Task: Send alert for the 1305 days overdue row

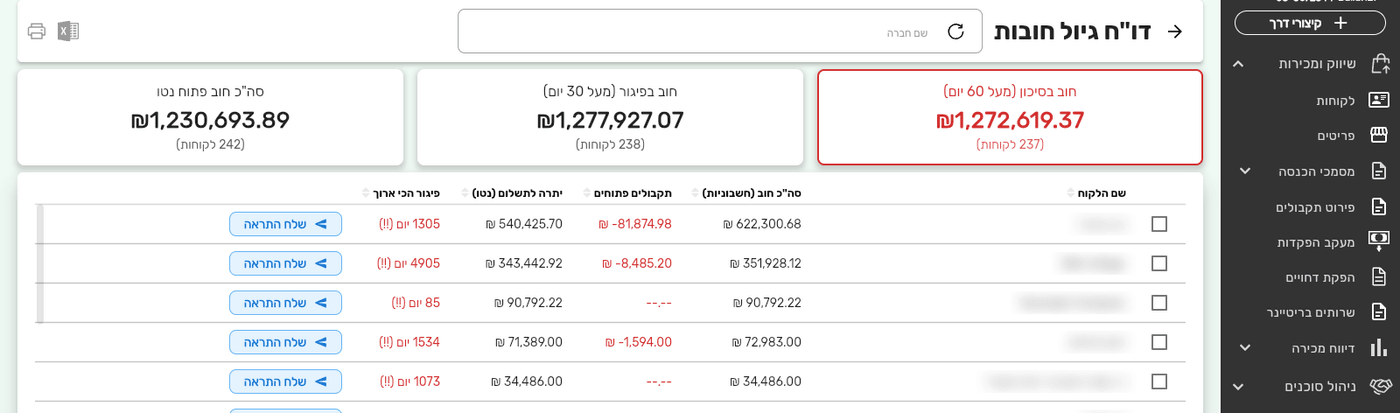Action: pyautogui.click(x=286, y=224)
